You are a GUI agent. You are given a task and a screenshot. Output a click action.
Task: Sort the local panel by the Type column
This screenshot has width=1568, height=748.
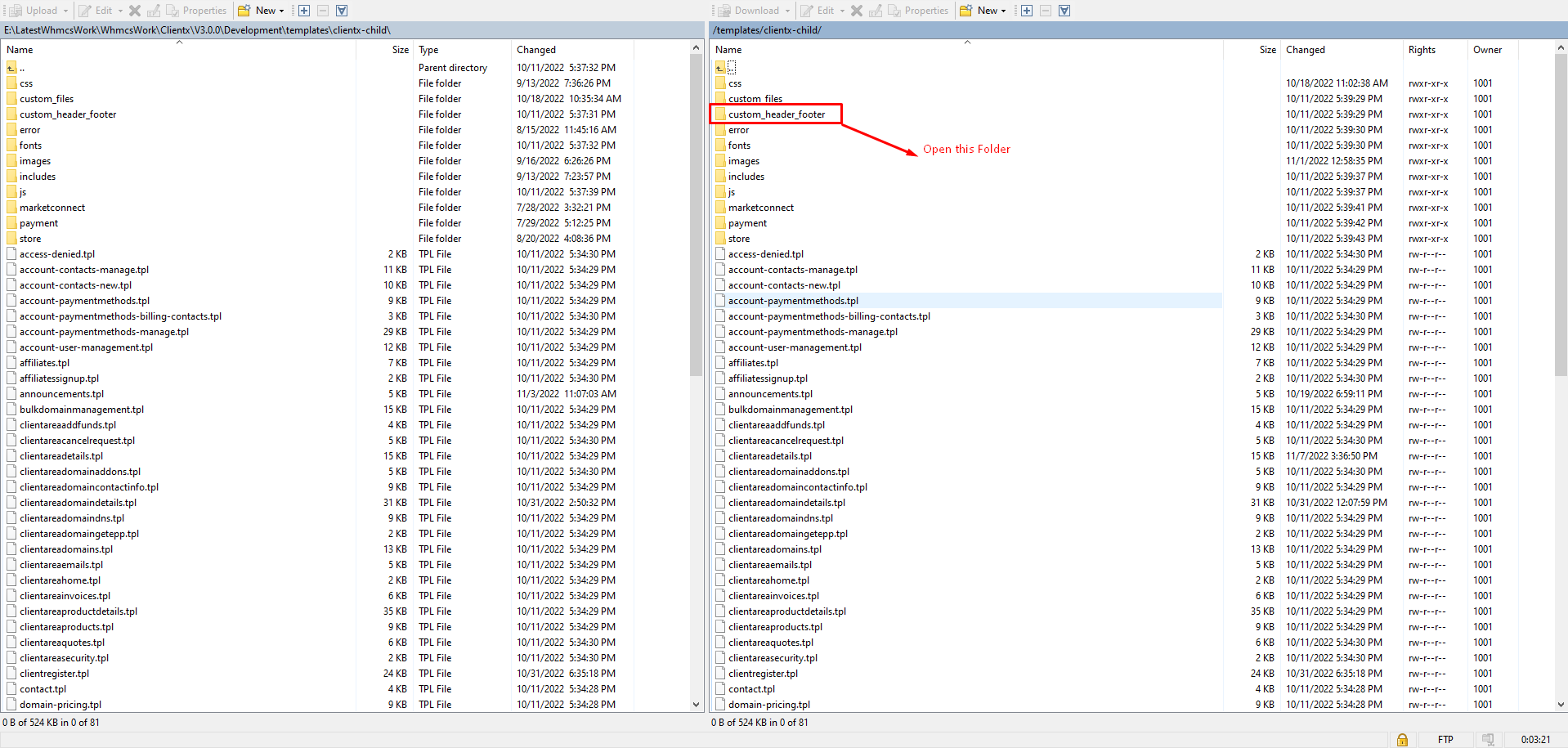(x=428, y=50)
